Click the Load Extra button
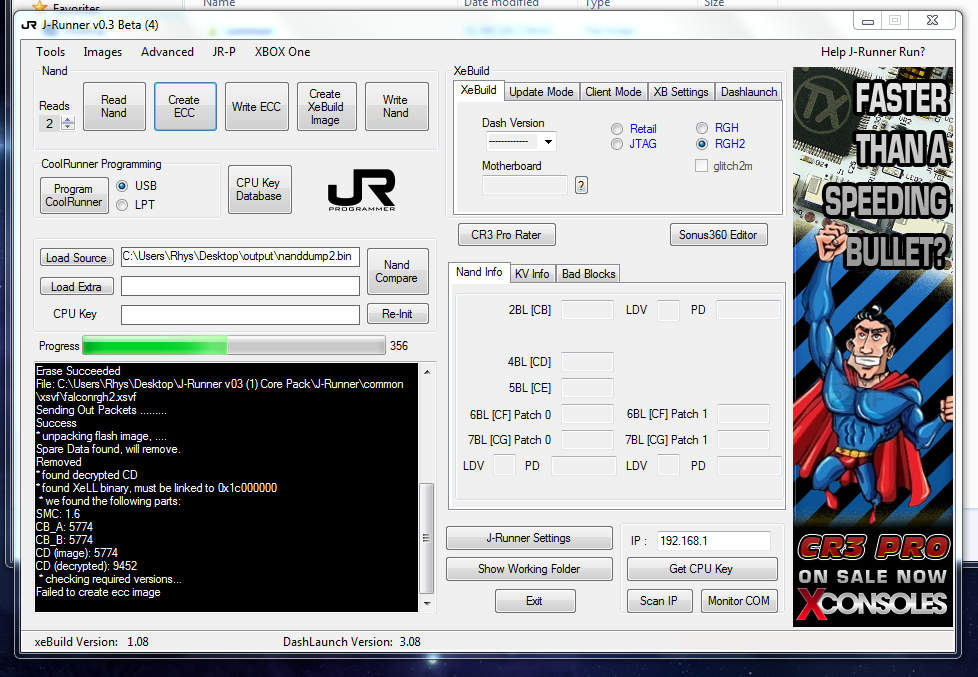 [77, 286]
